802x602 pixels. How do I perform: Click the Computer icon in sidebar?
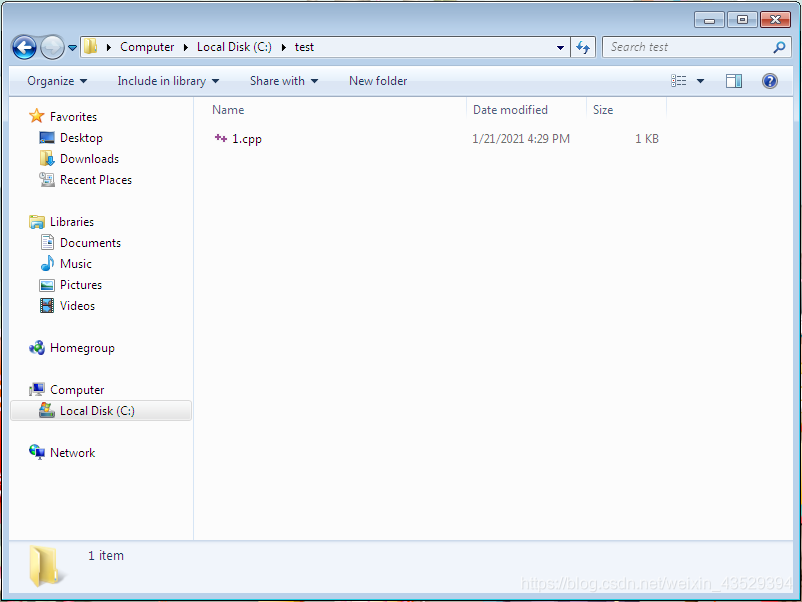37,389
